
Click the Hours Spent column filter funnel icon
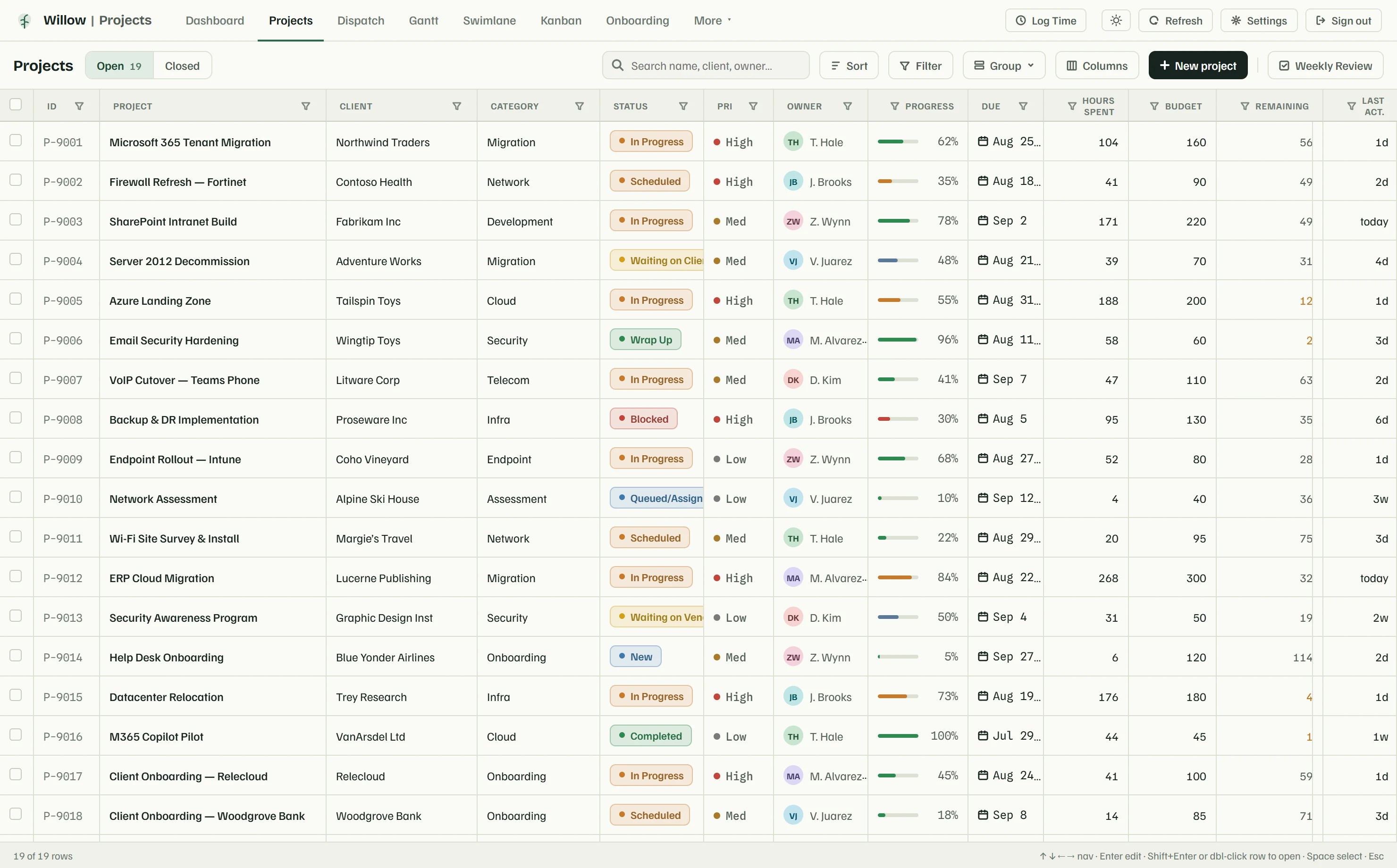1071,106
